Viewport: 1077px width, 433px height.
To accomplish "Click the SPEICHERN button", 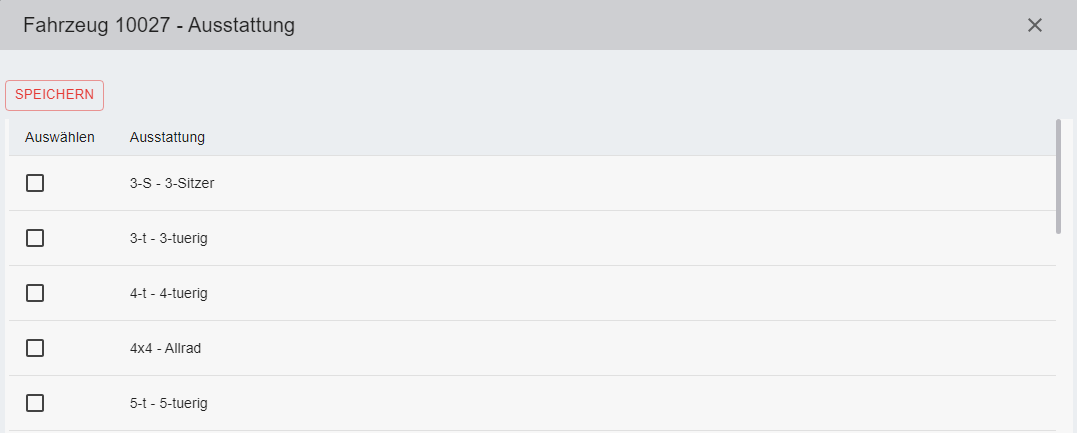I will (55, 95).
